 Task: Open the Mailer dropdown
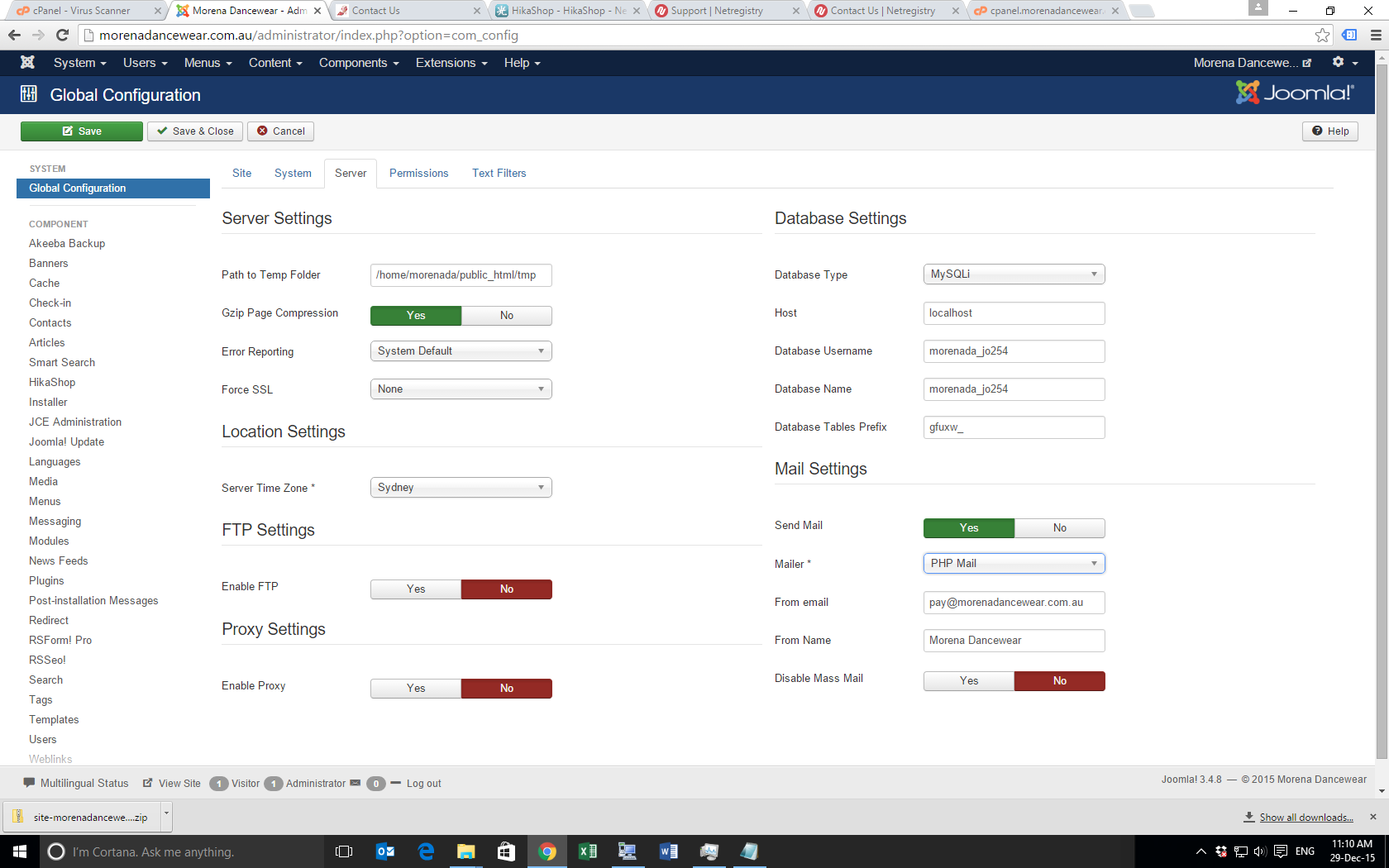1014,564
